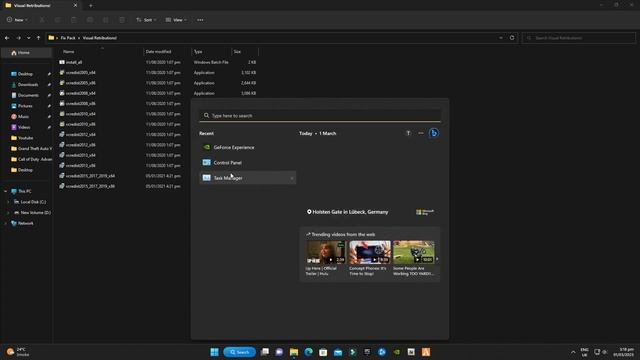
Task: Open Bing chat icon in search panel
Action: (x=434, y=133)
